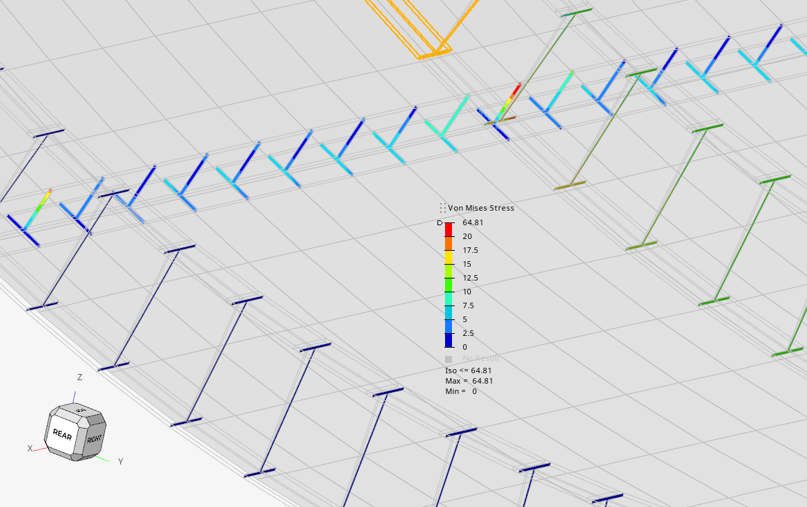Select the red legend color band

pyautogui.click(x=449, y=229)
